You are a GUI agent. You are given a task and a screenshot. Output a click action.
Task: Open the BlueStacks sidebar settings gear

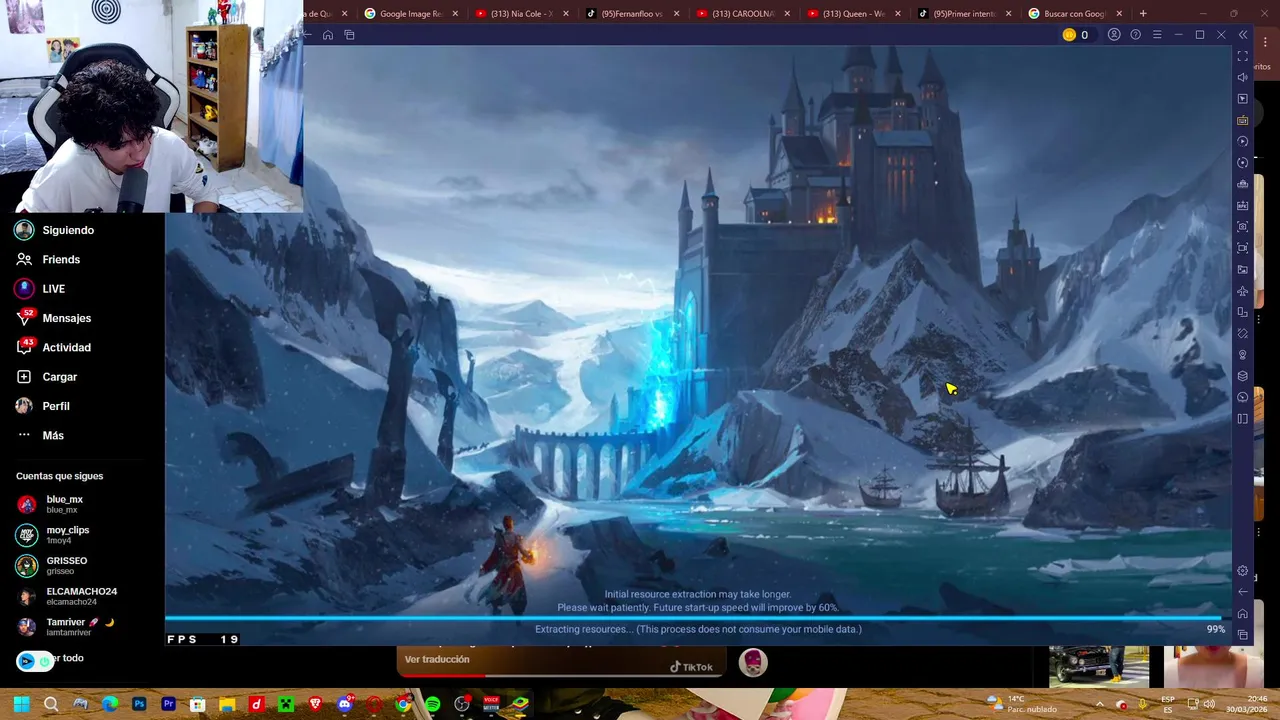[x=1243, y=571]
